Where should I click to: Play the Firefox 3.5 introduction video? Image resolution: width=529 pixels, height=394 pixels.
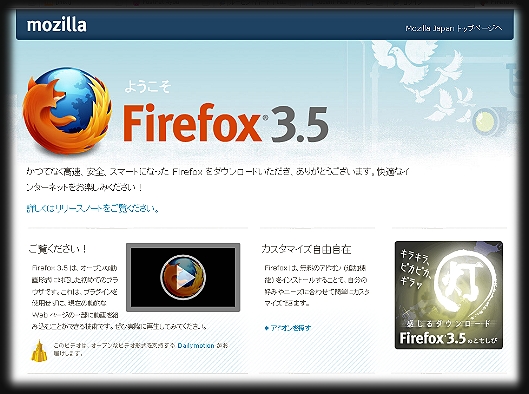coord(183,277)
